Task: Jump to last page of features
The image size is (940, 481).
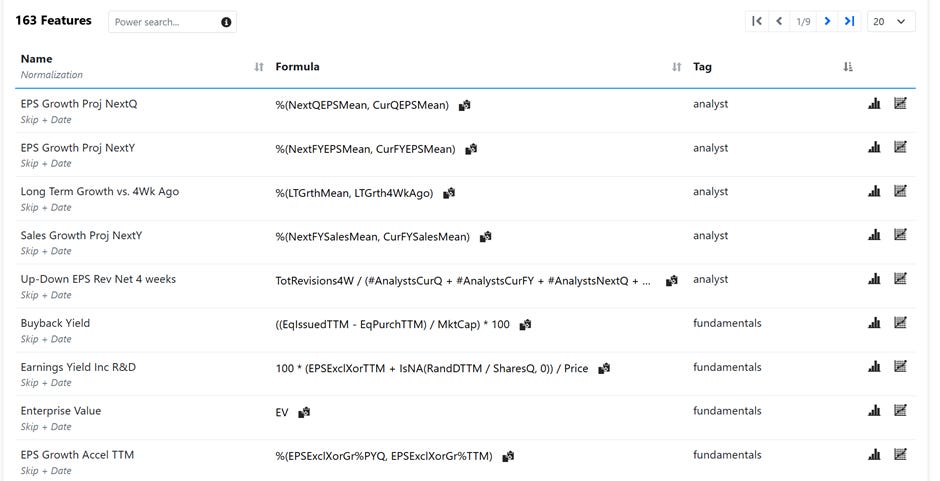Action: (849, 22)
